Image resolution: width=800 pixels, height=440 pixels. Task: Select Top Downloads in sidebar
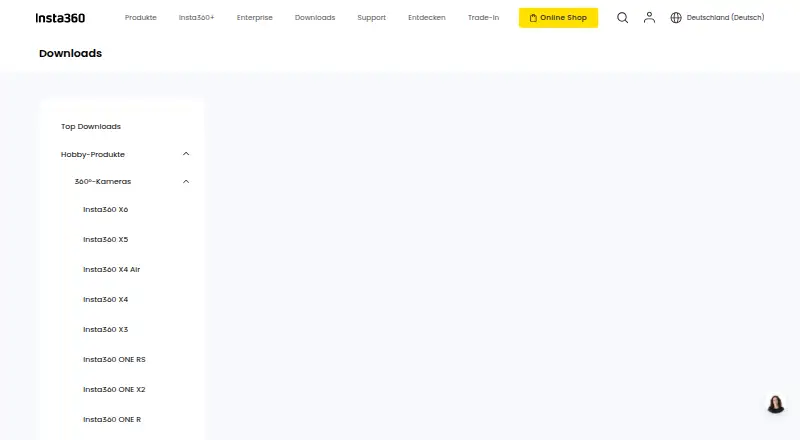91,127
